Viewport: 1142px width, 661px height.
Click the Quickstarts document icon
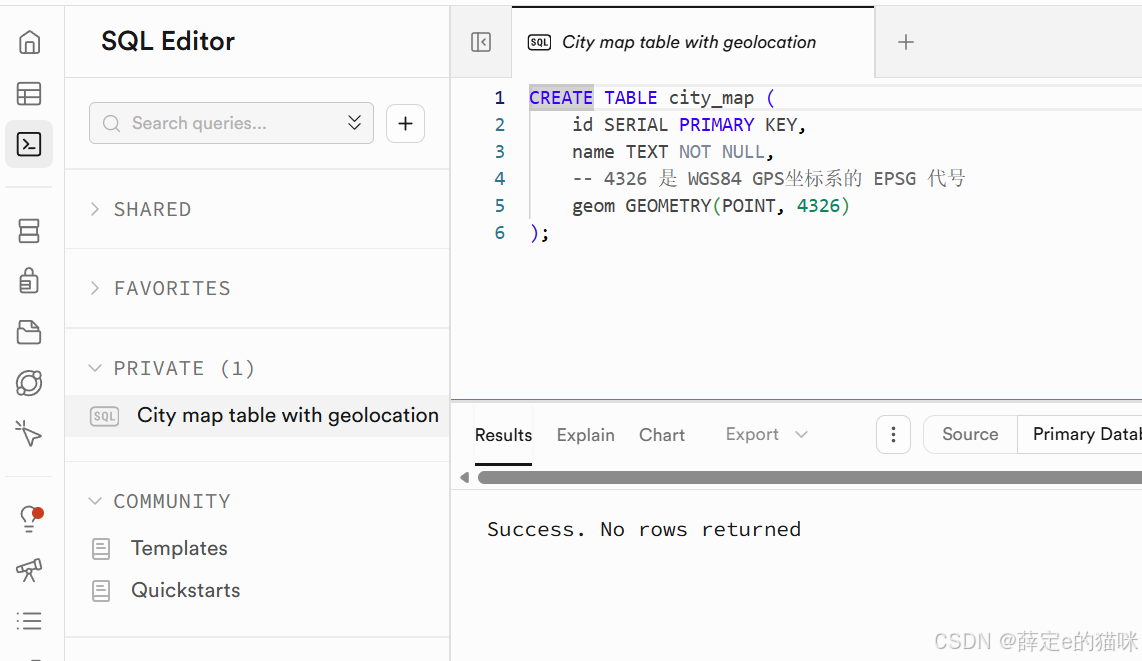(x=101, y=591)
